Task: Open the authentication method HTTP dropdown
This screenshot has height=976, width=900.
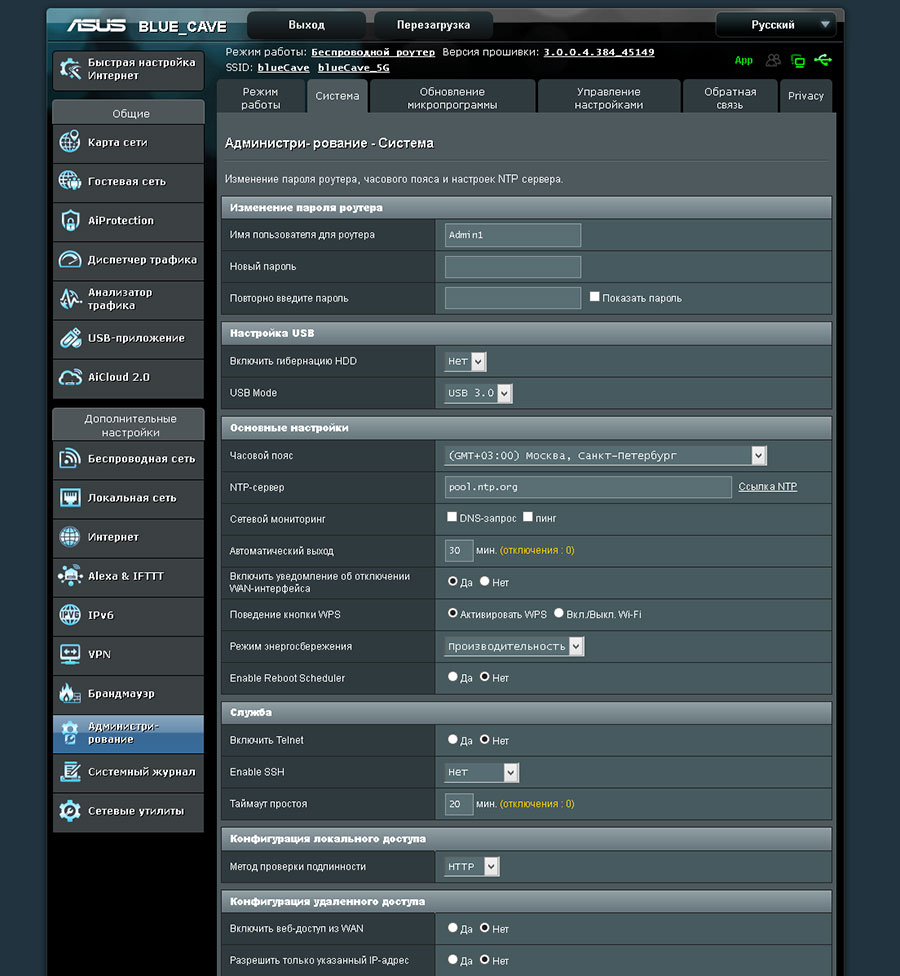Action: pyautogui.click(x=472, y=866)
